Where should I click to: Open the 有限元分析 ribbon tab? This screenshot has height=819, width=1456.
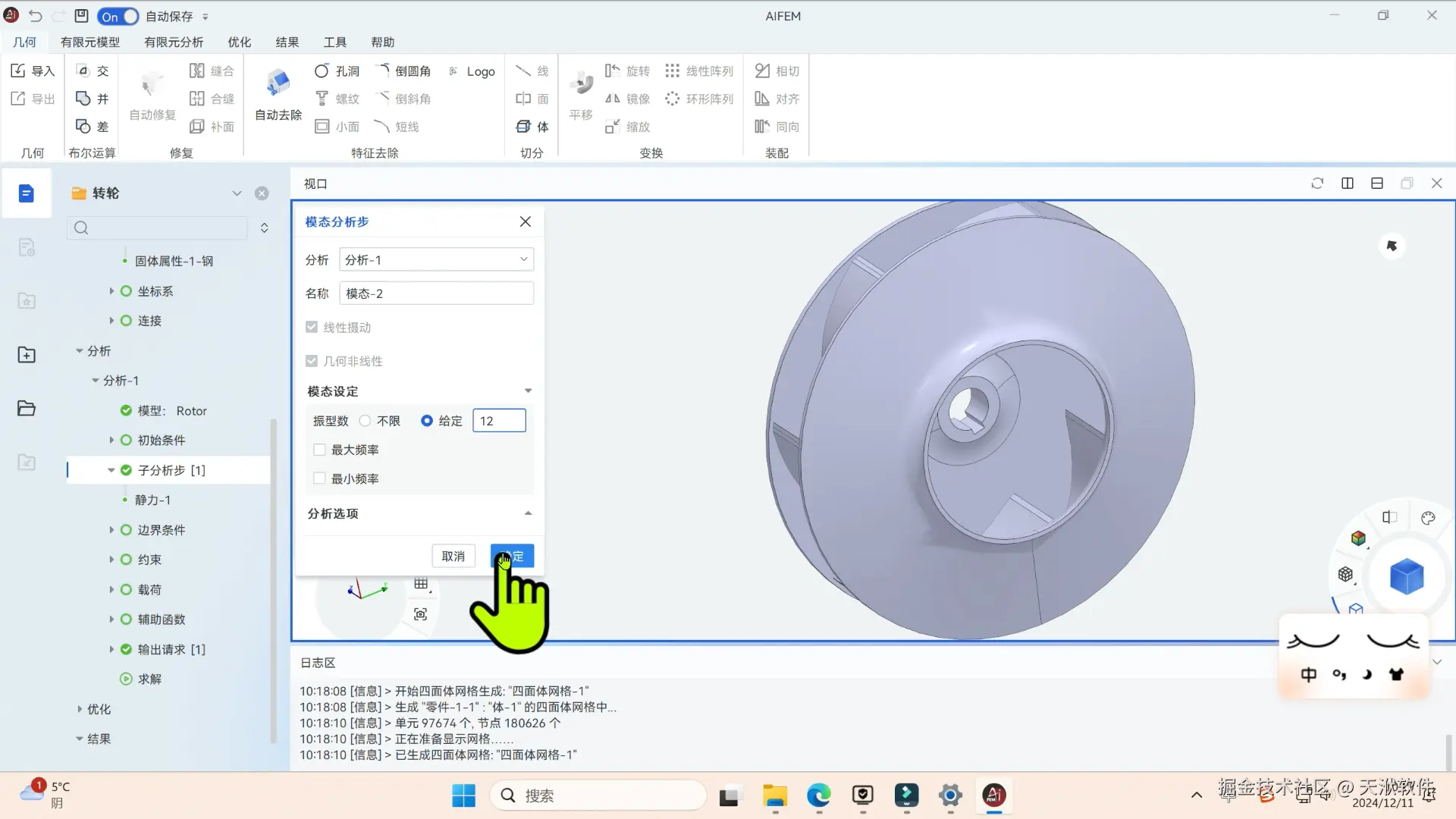point(173,42)
